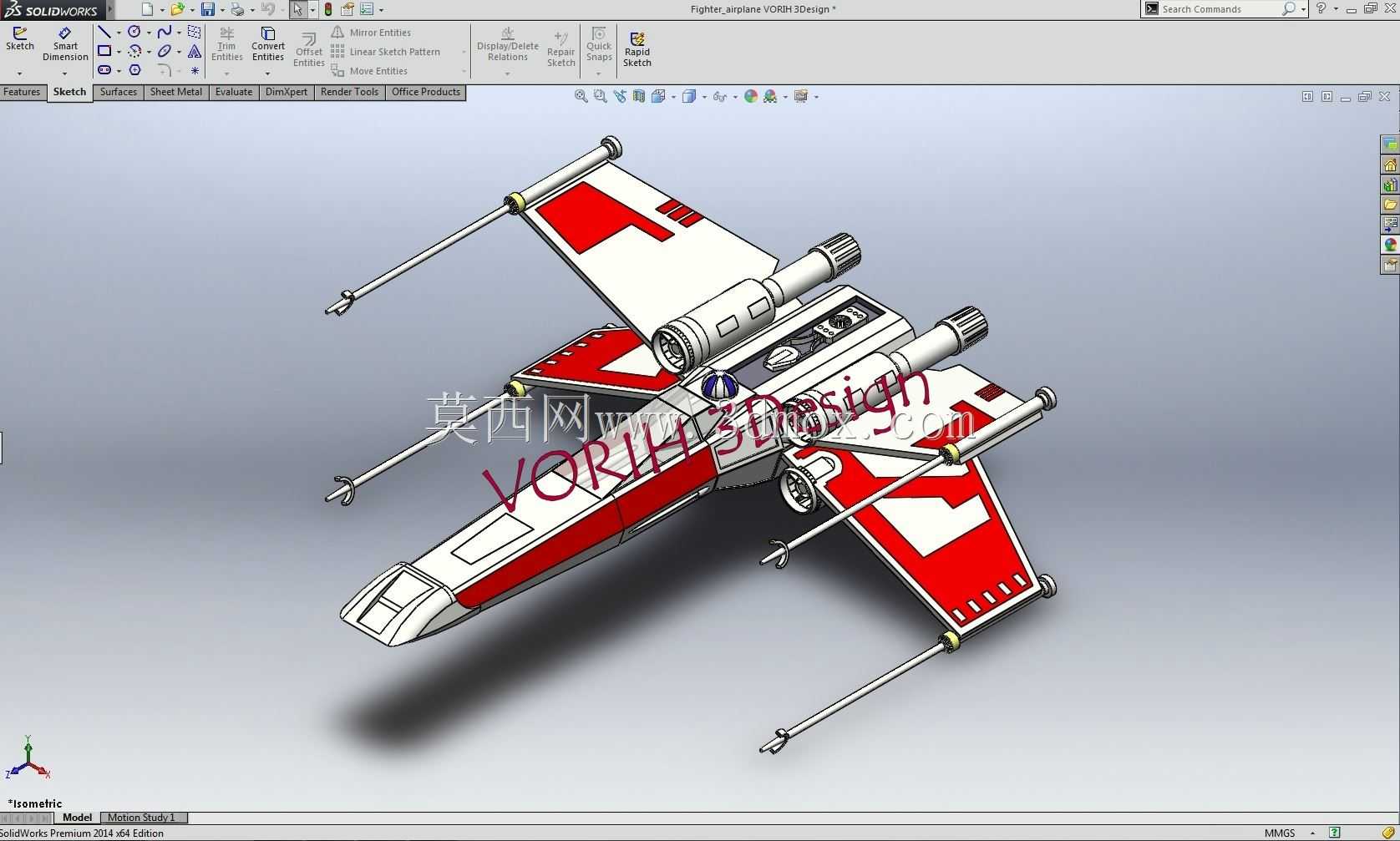Click the Options icon in the top toolbar
Viewport: 1400px width, 841px height.
tap(367, 9)
